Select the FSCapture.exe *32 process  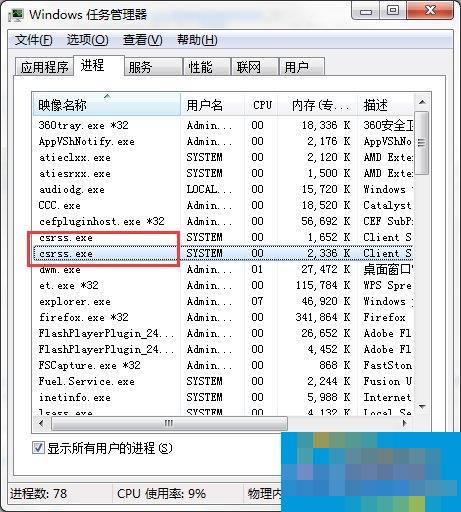(x=223, y=365)
